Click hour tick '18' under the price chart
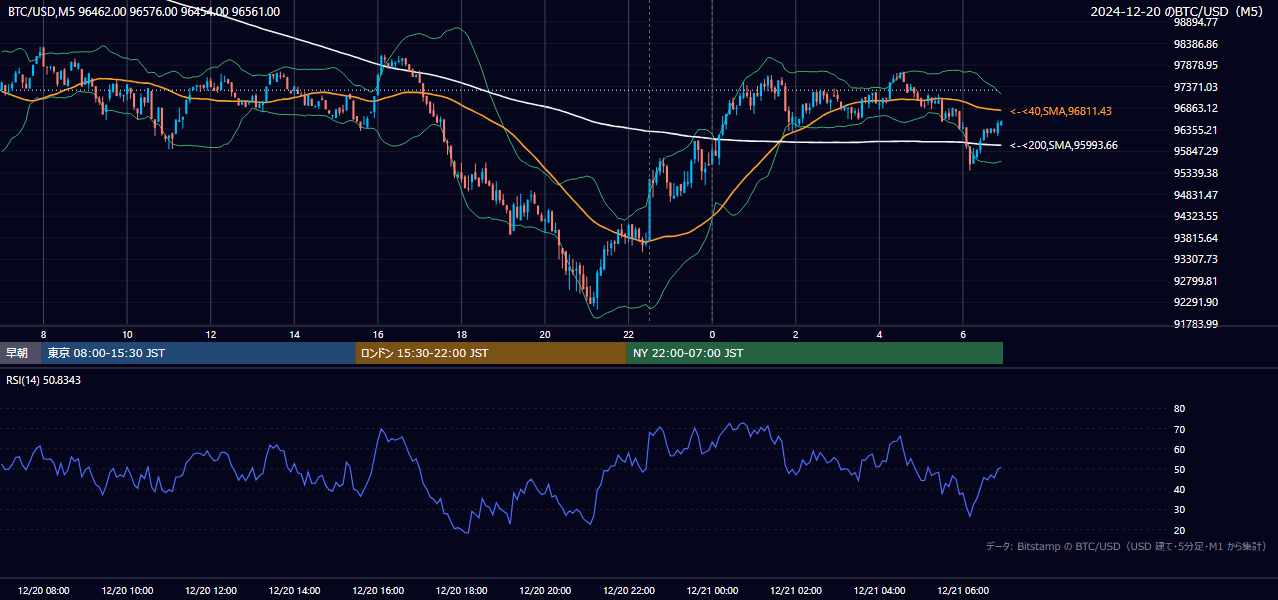Image resolution: width=1278 pixels, height=600 pixels. coord(461,334)
